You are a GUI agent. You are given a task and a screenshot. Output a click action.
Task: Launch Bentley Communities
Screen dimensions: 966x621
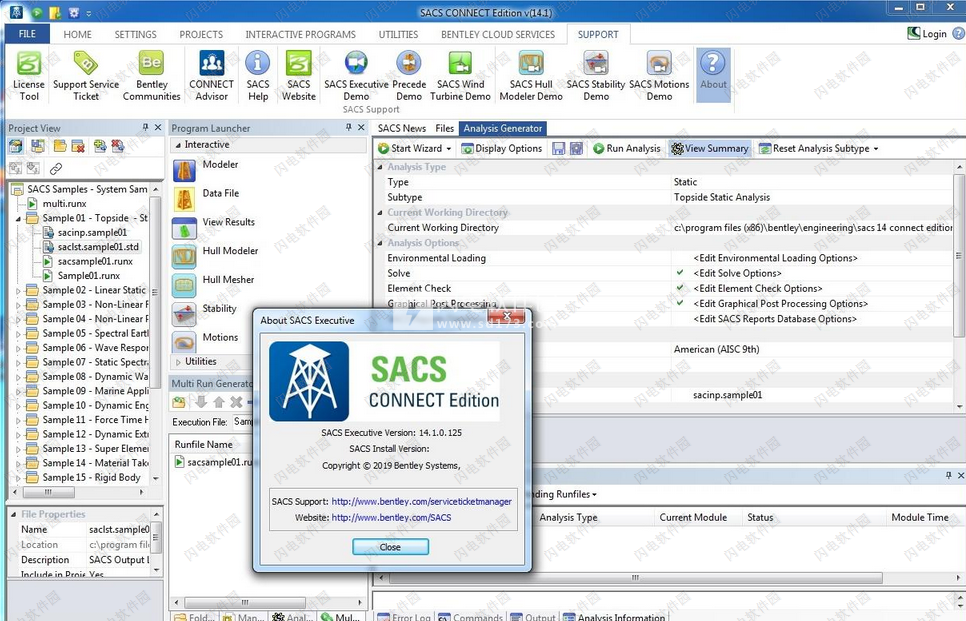click(151, 76)
